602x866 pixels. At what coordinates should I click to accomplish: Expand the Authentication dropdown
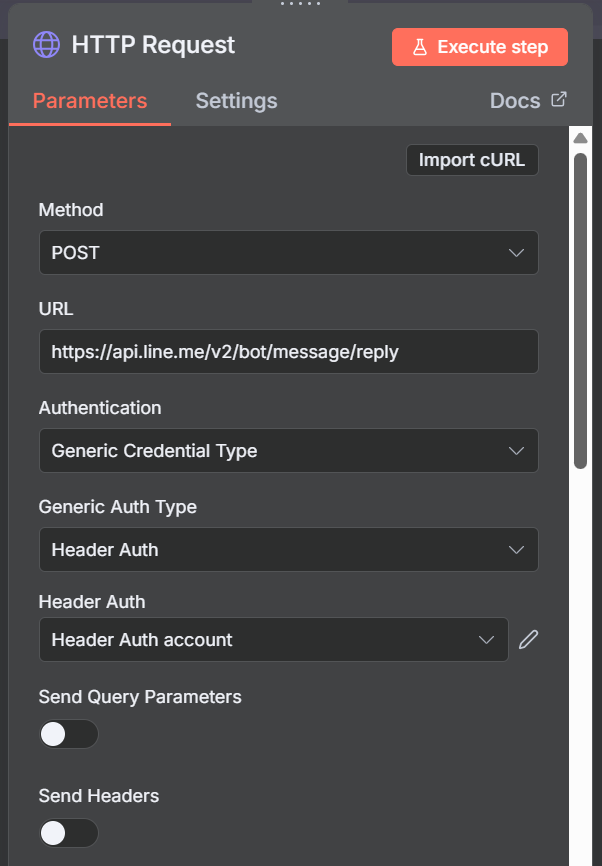coord(288,451)
